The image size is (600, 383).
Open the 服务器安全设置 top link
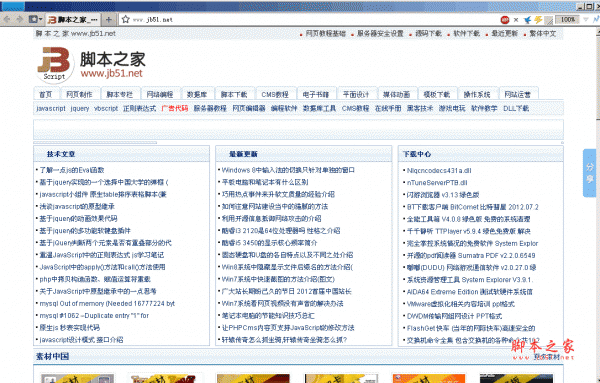(x=380, y=34)
